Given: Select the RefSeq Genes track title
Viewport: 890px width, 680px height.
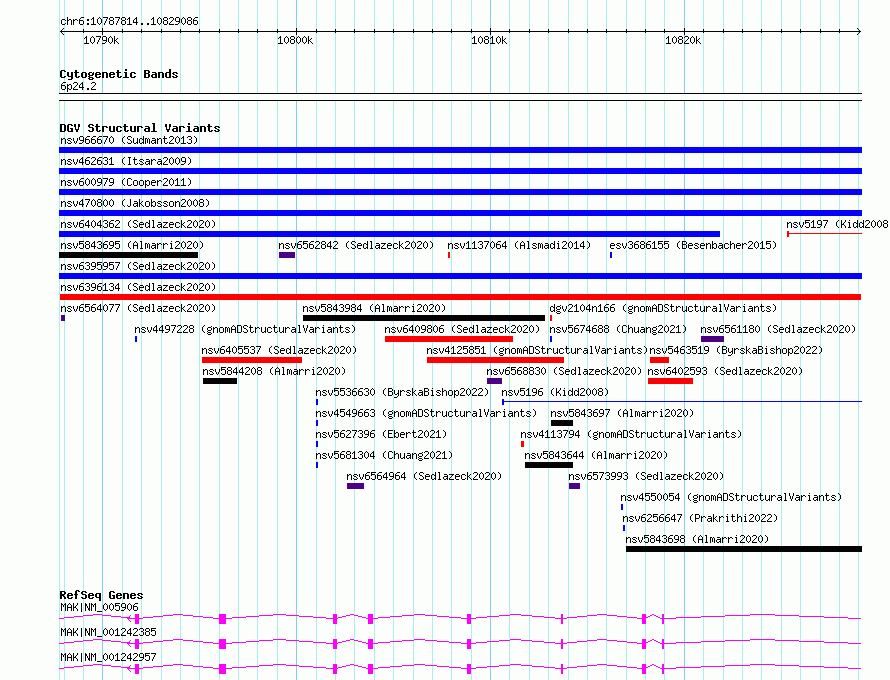Looking at the screenshot, I should 101,595.
